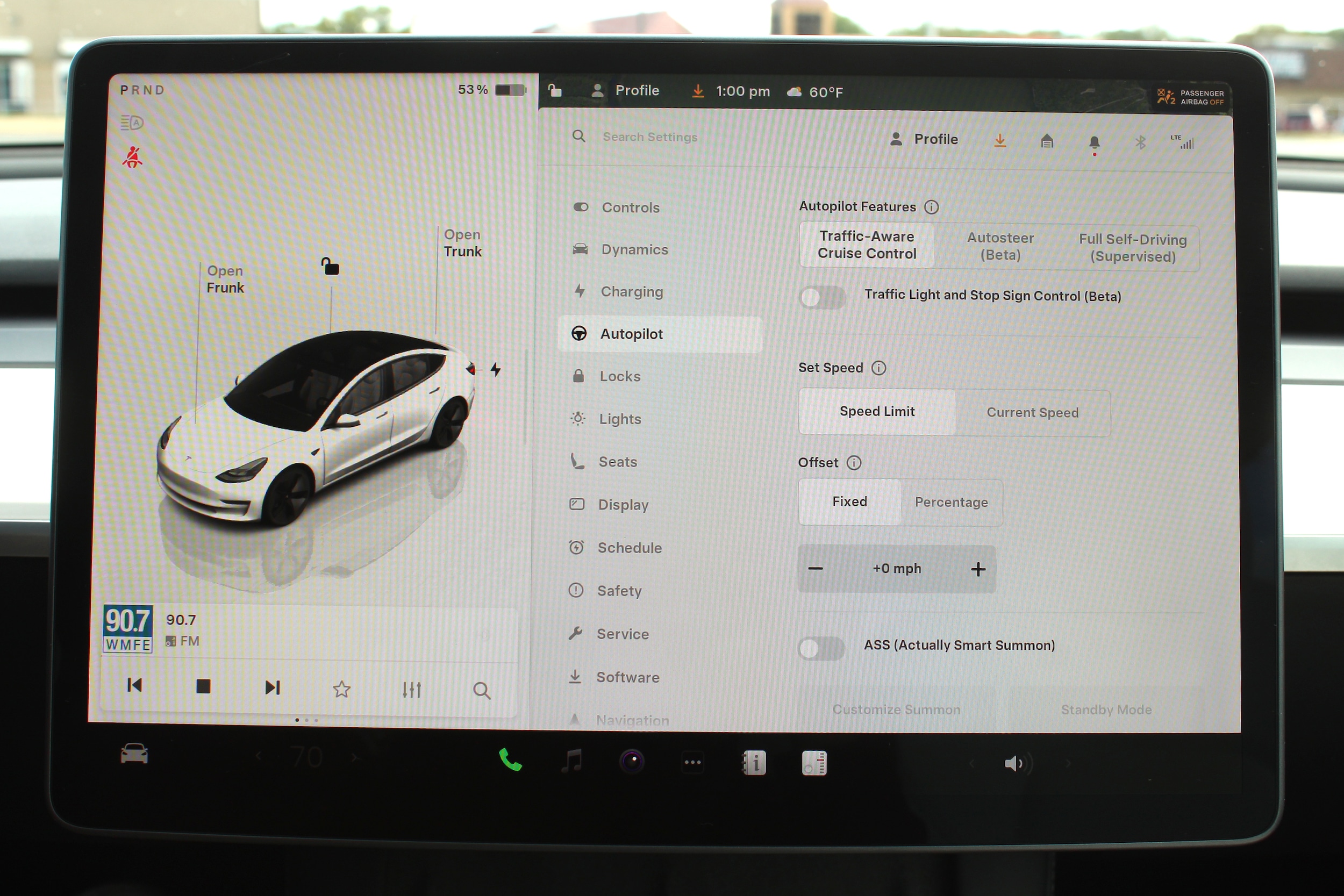Tap the garage door HomeLink icon
This screenshot has width=1344, height=896.
1046,141
